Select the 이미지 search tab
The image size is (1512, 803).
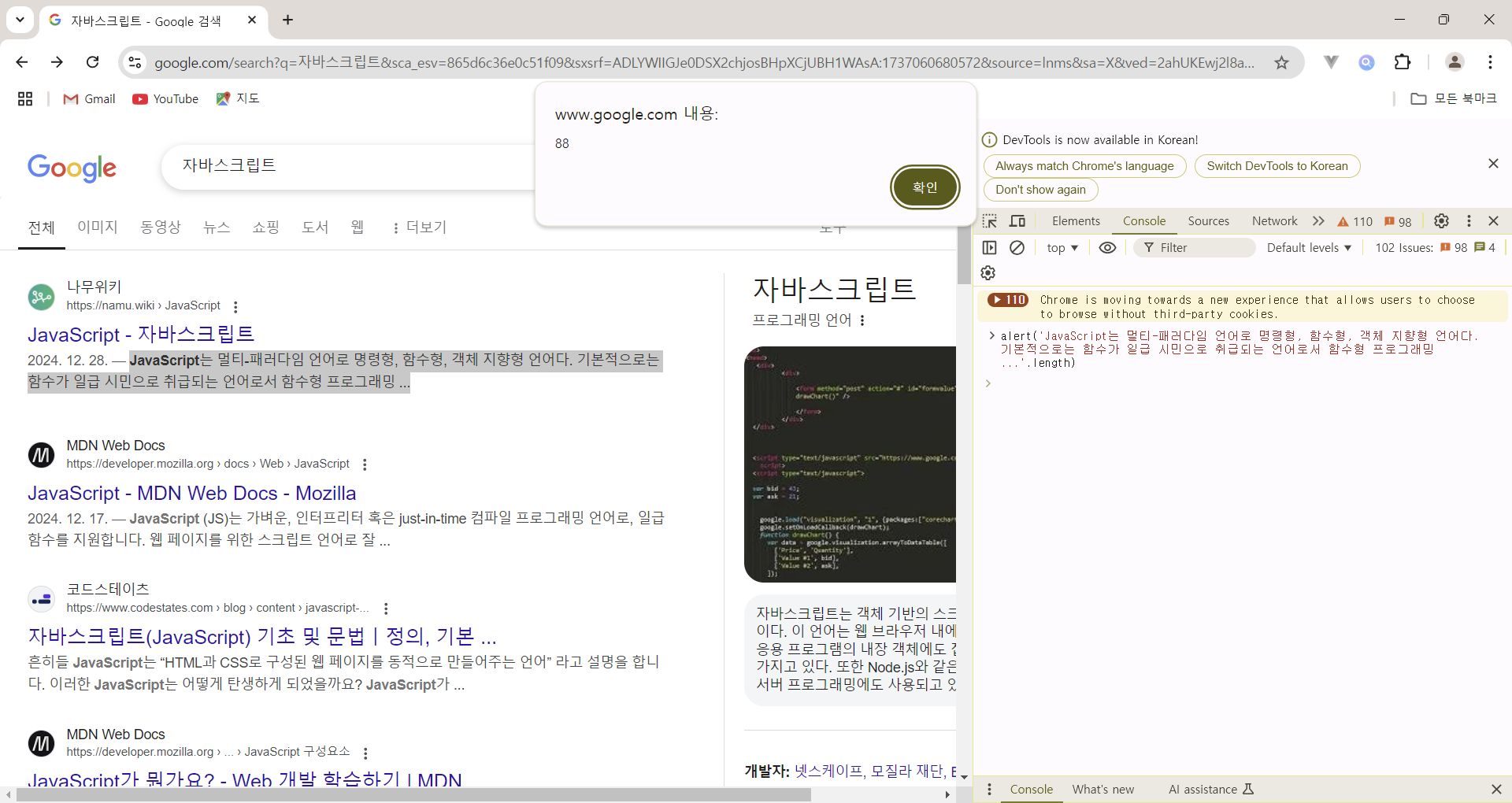coord(98,228)
